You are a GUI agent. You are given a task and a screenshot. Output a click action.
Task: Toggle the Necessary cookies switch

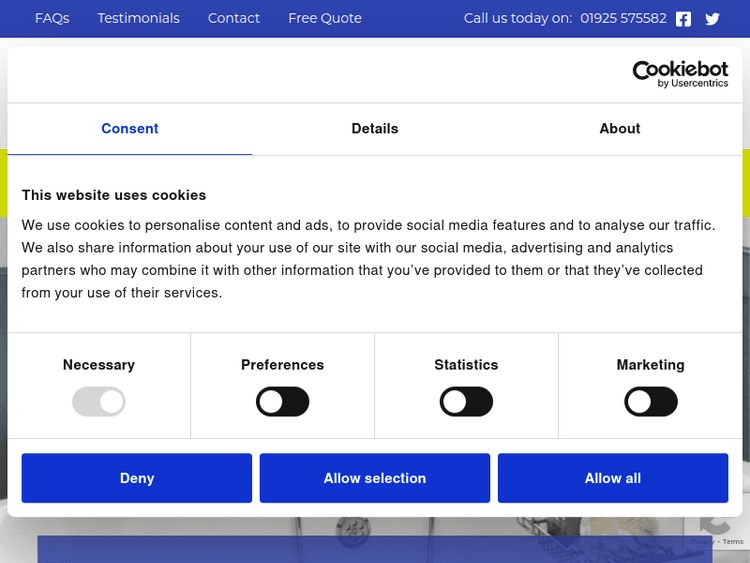[x=99, y=402]
